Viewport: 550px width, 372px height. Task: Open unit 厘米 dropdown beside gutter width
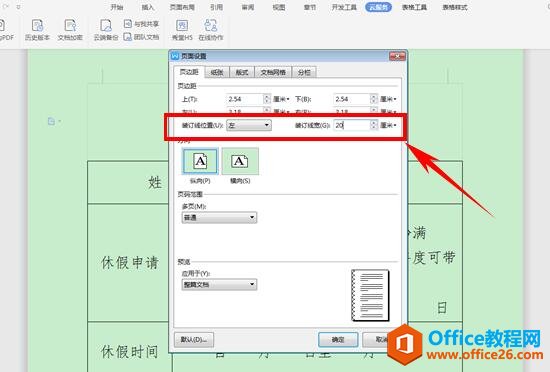(x=389, y=125)
